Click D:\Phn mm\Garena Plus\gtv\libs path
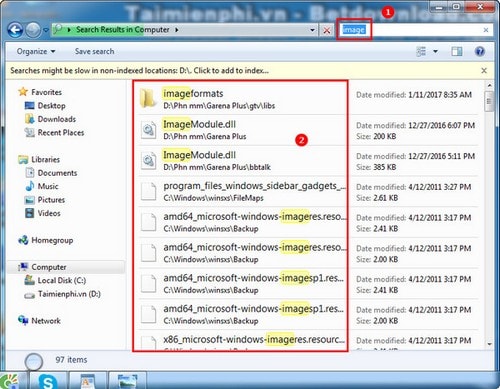This screenshot has width=500, height=389. 219,106
